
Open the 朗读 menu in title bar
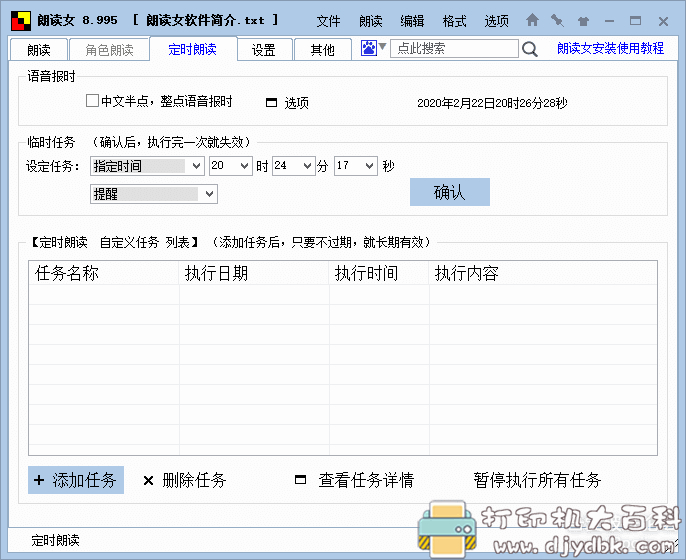pos(371,21)
